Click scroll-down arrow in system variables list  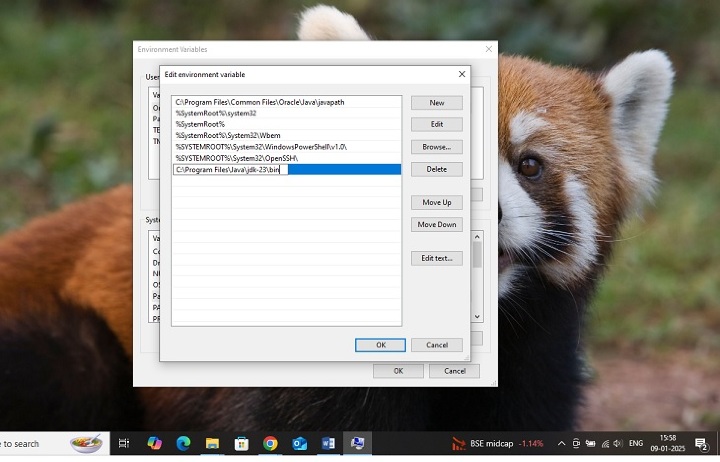(477, 316)
